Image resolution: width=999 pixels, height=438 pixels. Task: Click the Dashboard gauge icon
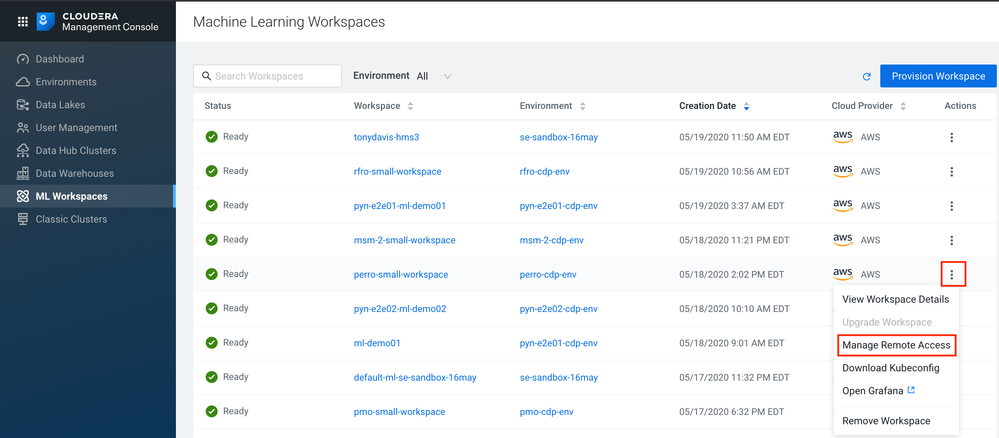point(23,59)
